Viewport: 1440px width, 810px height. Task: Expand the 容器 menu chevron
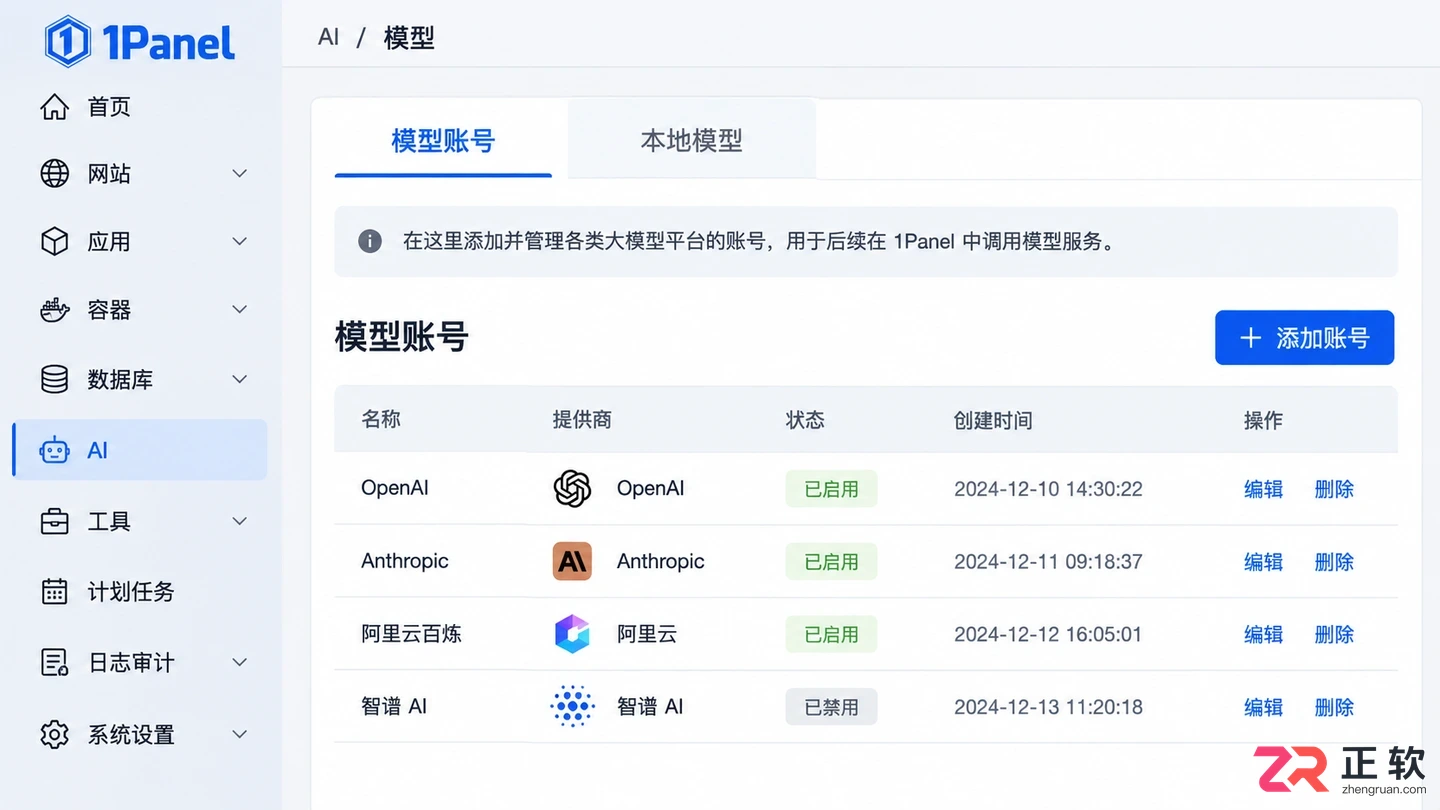(240, 310)
